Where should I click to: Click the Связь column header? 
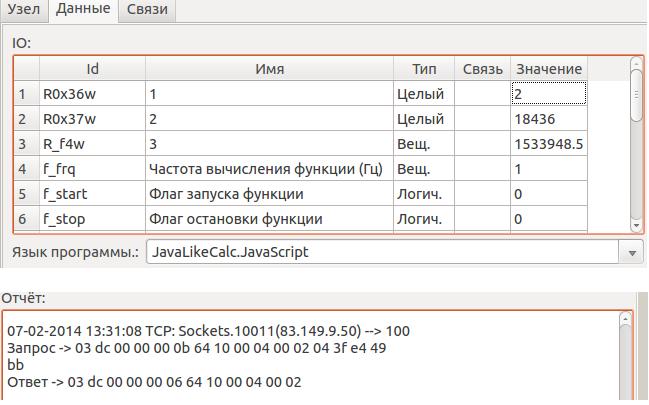pos(483,69)
